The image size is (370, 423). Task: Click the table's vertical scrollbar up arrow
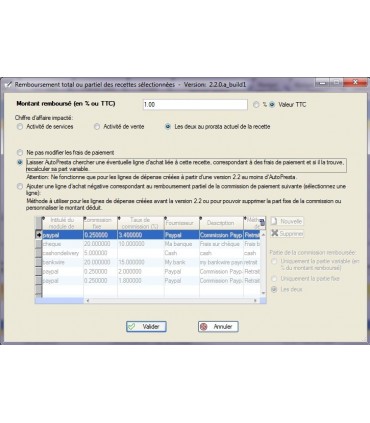pyautogui.click(x=263, y=235)
